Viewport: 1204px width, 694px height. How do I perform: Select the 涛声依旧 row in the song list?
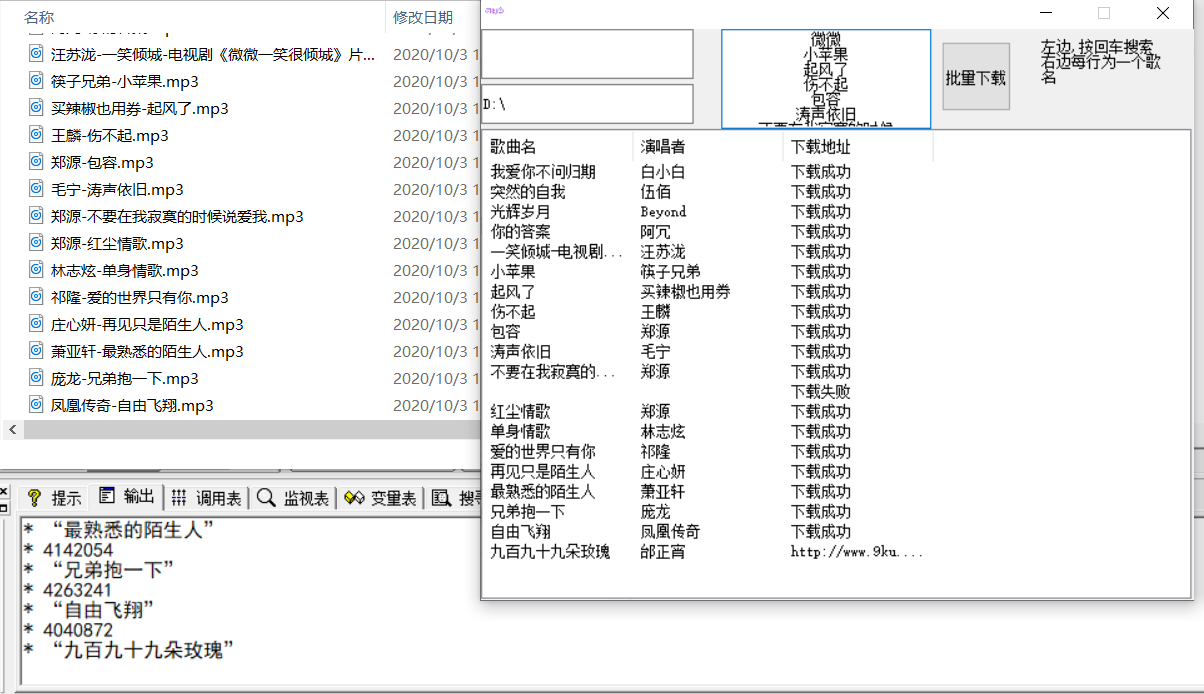pos(520,352)
